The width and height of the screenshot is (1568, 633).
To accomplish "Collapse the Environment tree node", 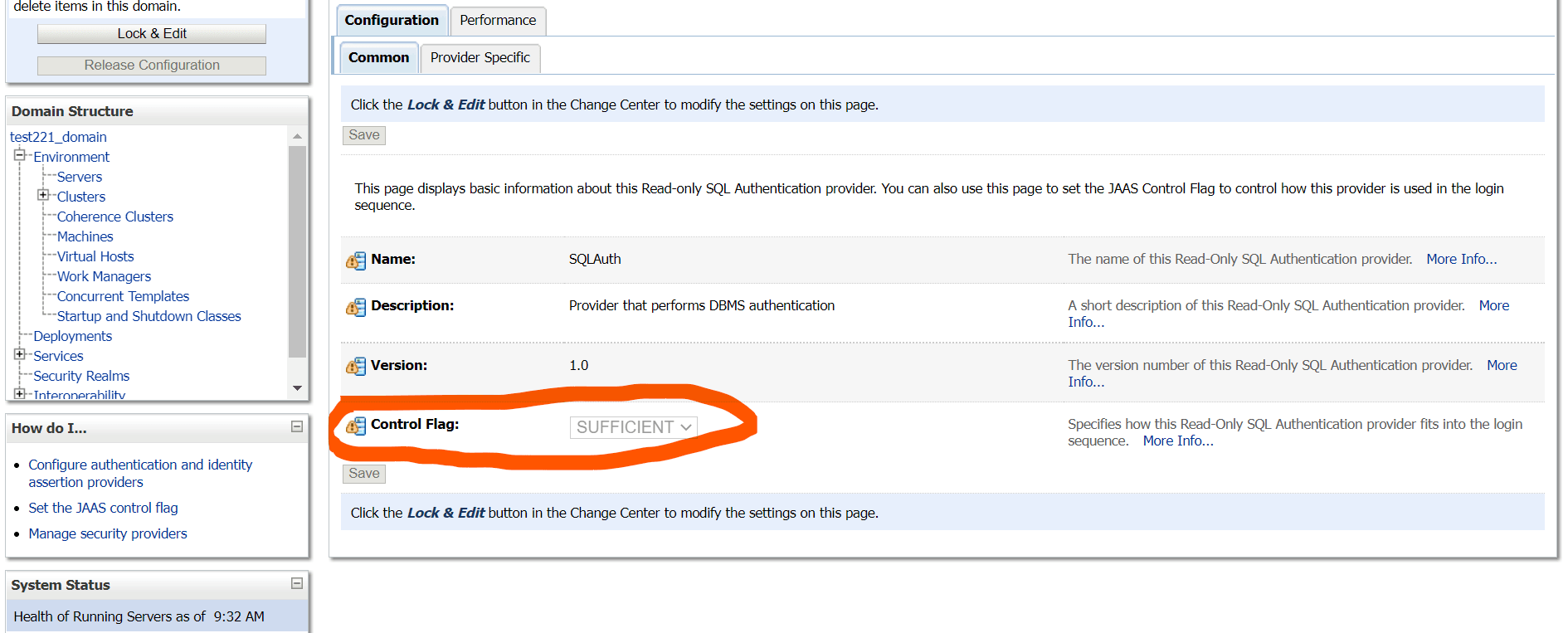I will 19,155.
